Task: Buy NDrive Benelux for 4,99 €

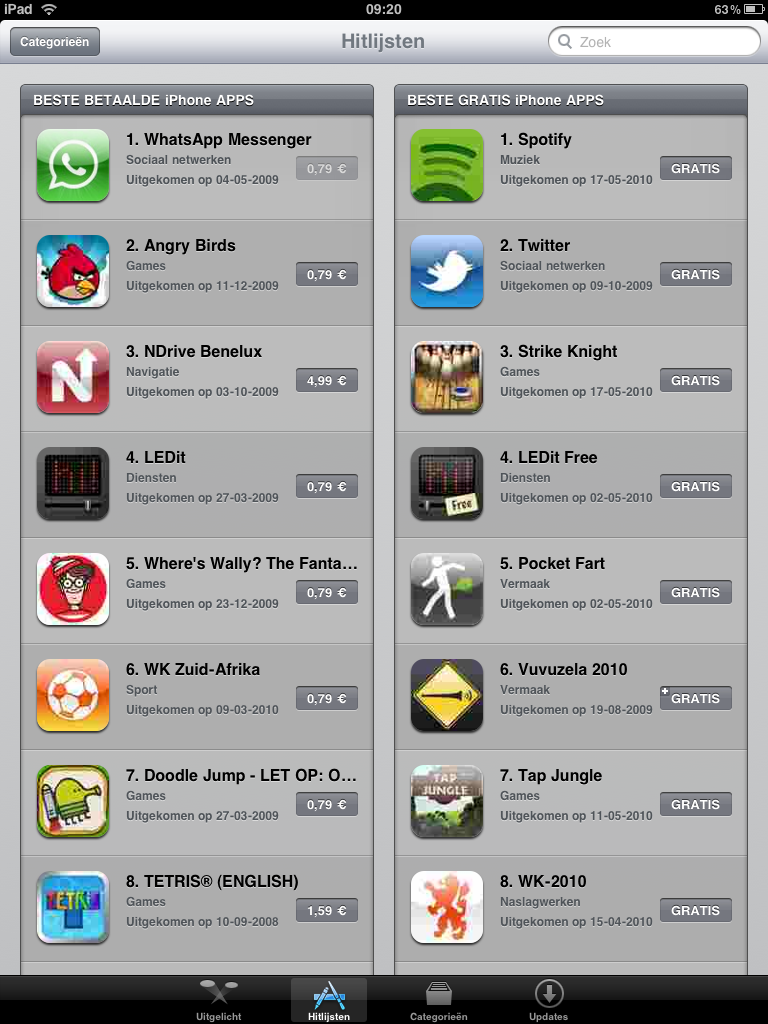Action: coord(327,380)
